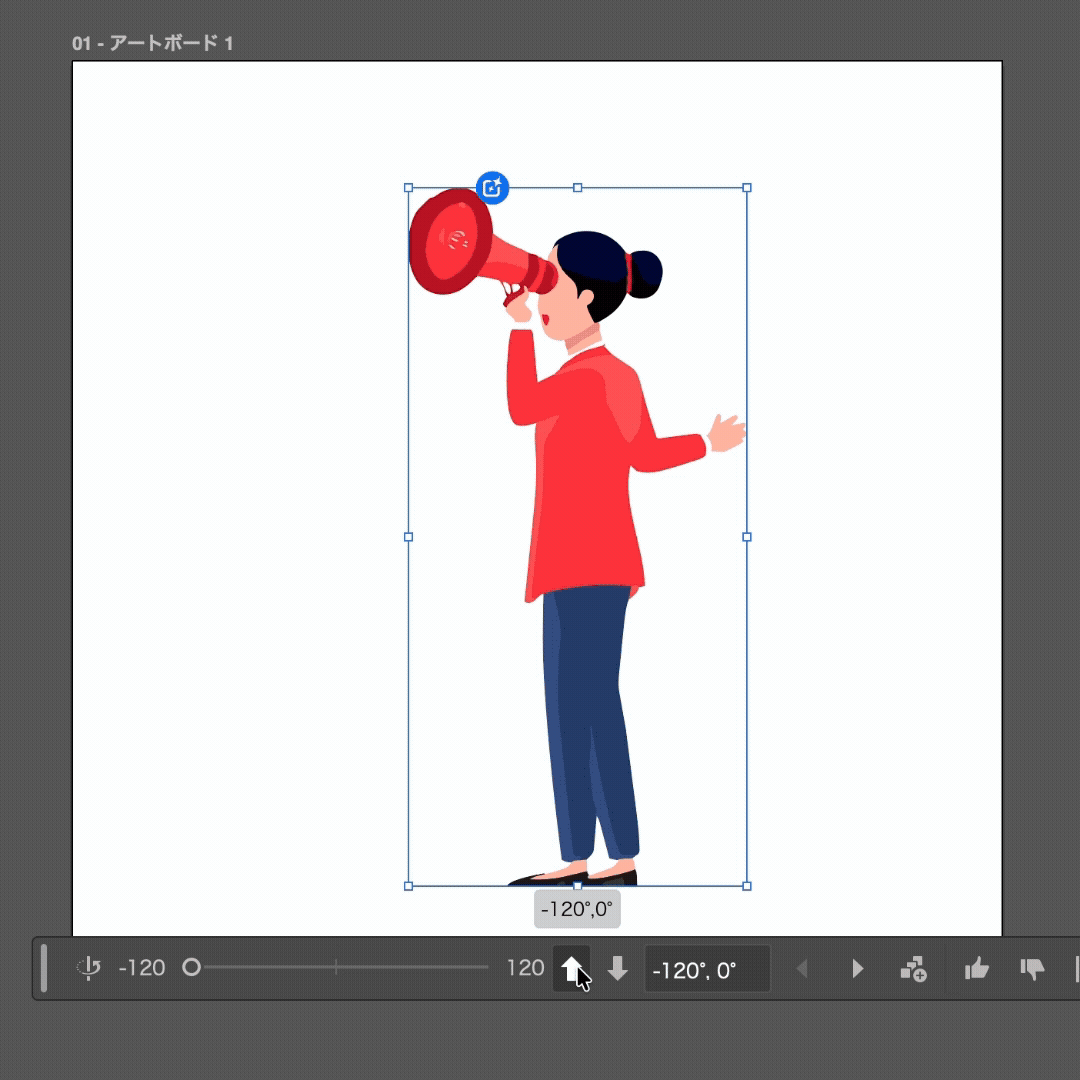
Task: Click the middle-right bounding box handle
Action: (x=747, y=537)
